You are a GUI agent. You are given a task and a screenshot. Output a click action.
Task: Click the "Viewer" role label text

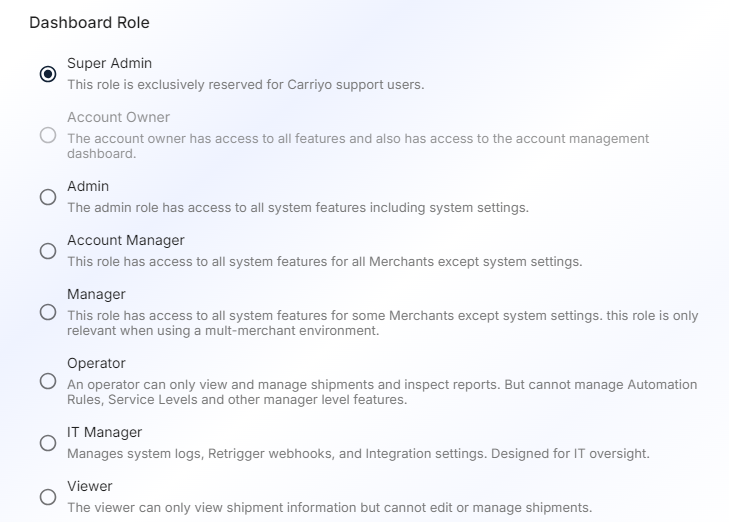(90, 487)
